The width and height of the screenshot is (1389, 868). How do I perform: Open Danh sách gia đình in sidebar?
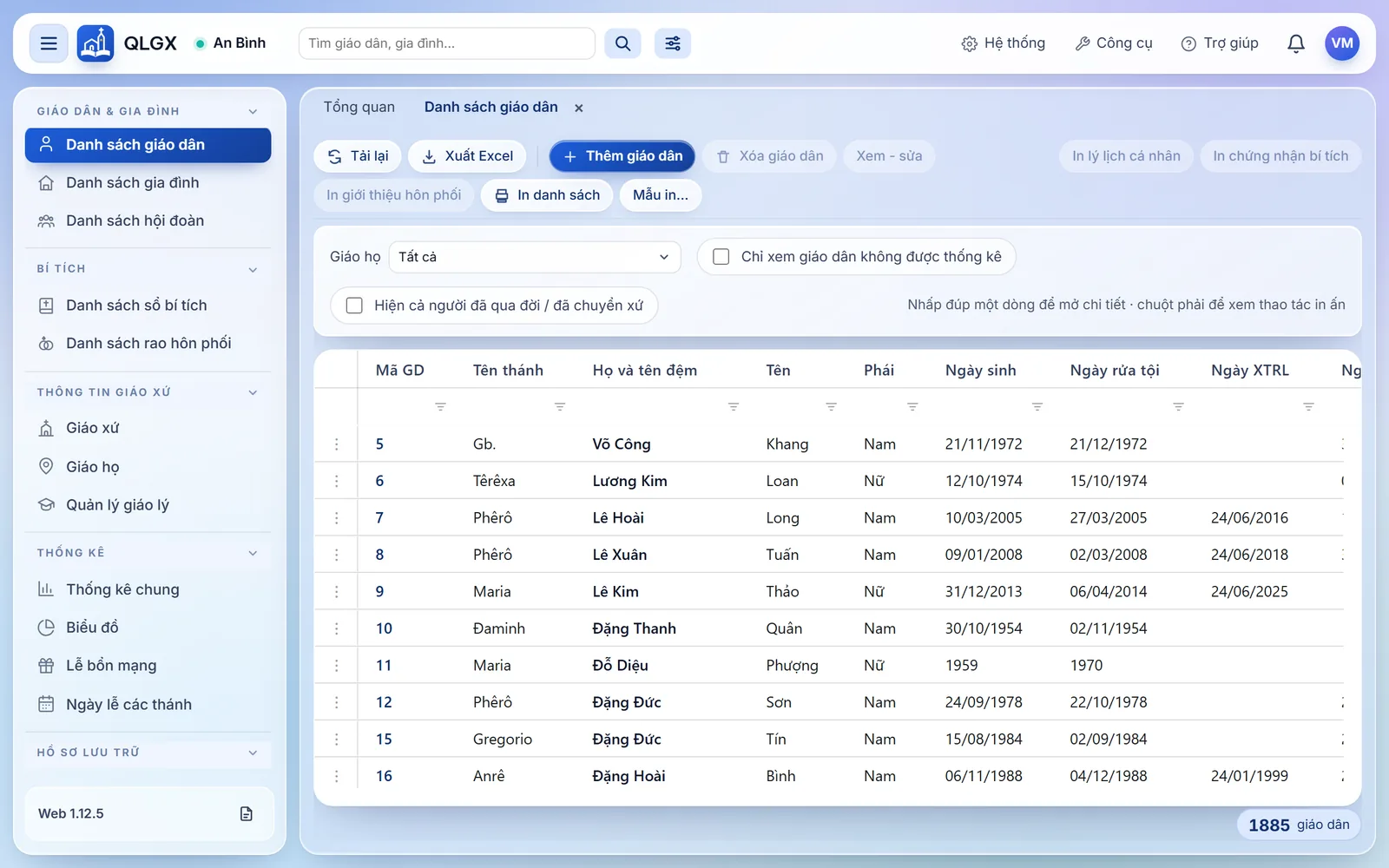[x=148, y=183]
